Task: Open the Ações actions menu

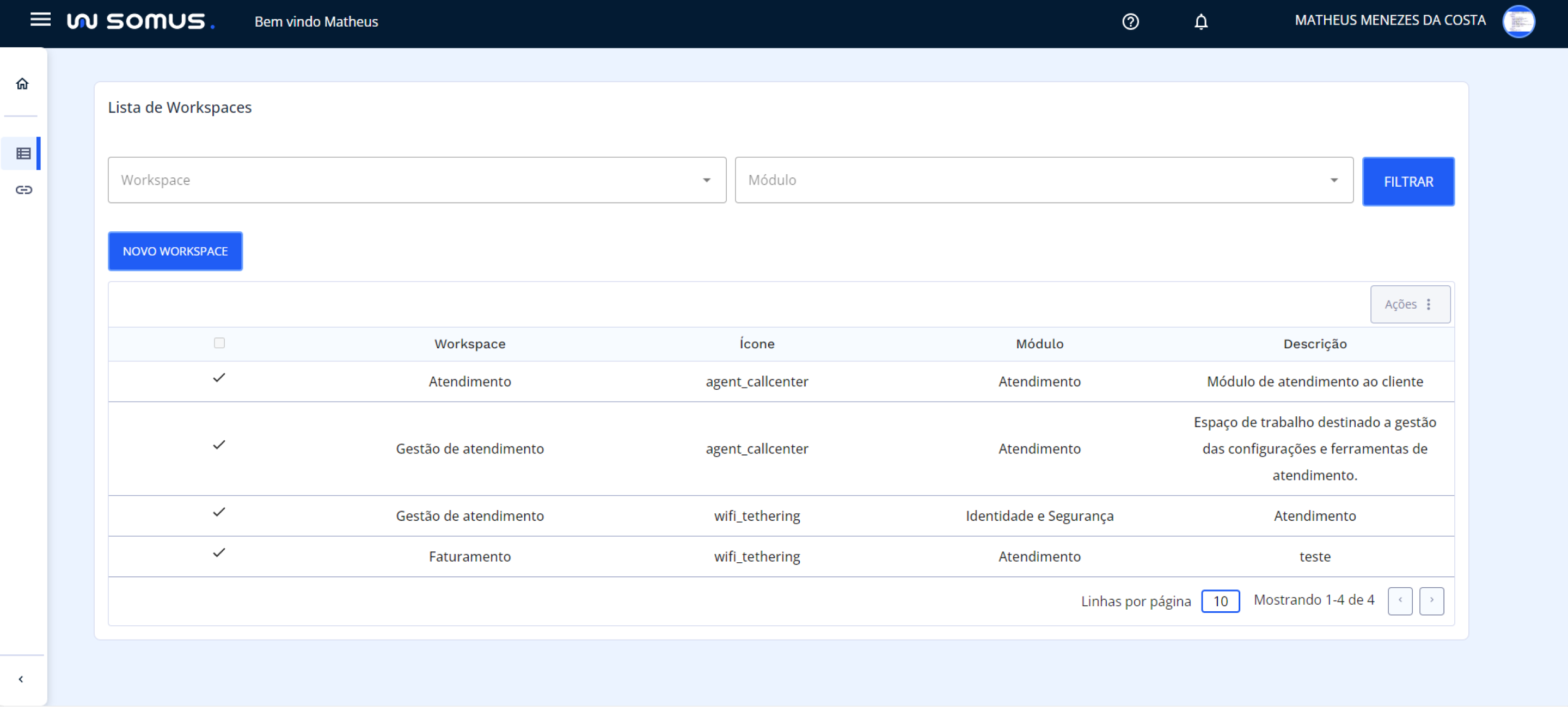Action: tap(1410, 304)
